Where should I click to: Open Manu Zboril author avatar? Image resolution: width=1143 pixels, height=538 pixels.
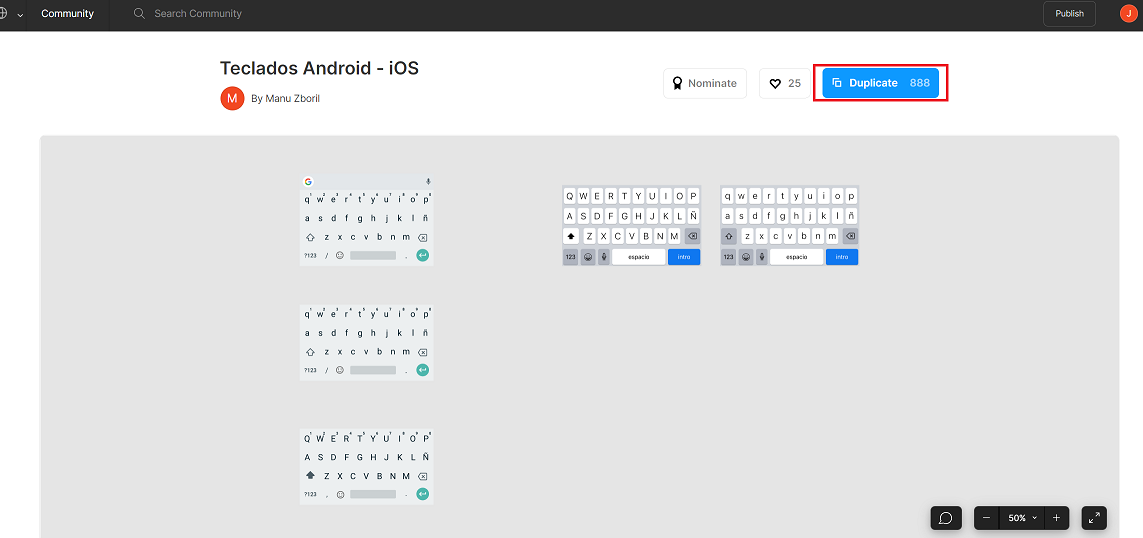click(232, 98)
